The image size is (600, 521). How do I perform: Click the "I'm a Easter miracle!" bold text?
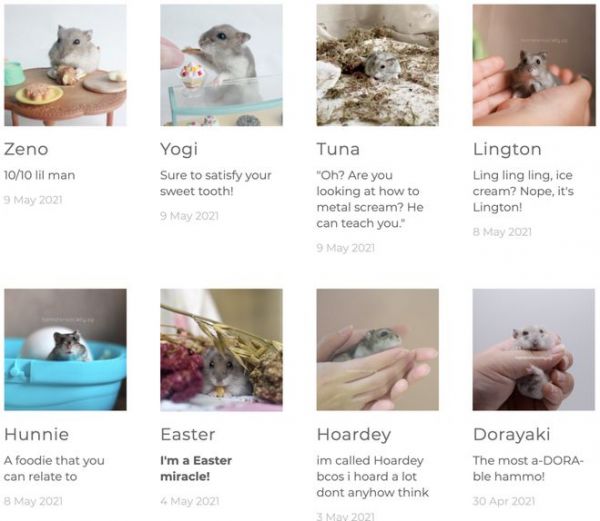(196, 468)
